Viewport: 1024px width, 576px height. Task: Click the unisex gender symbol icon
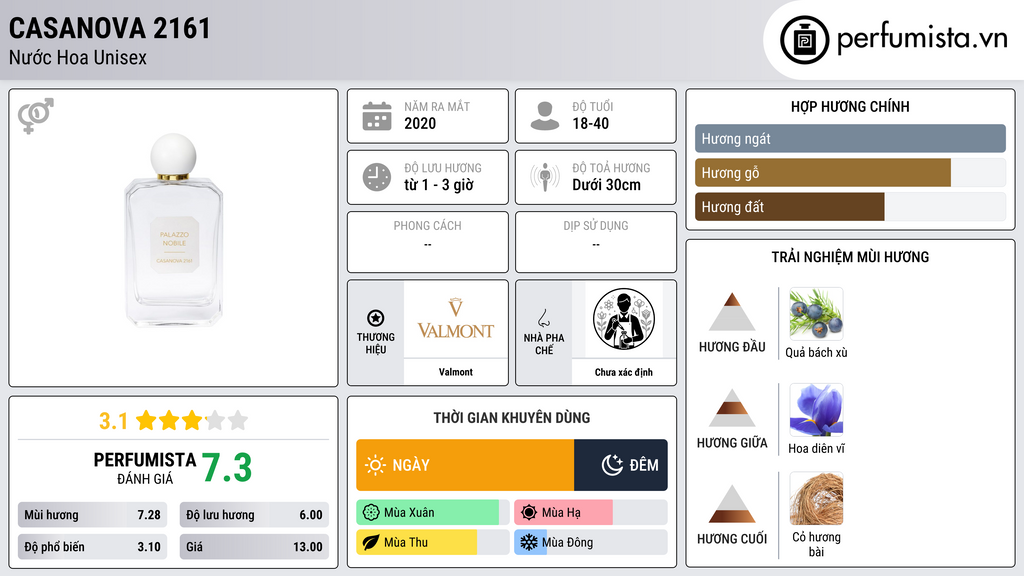pos(36,116)
